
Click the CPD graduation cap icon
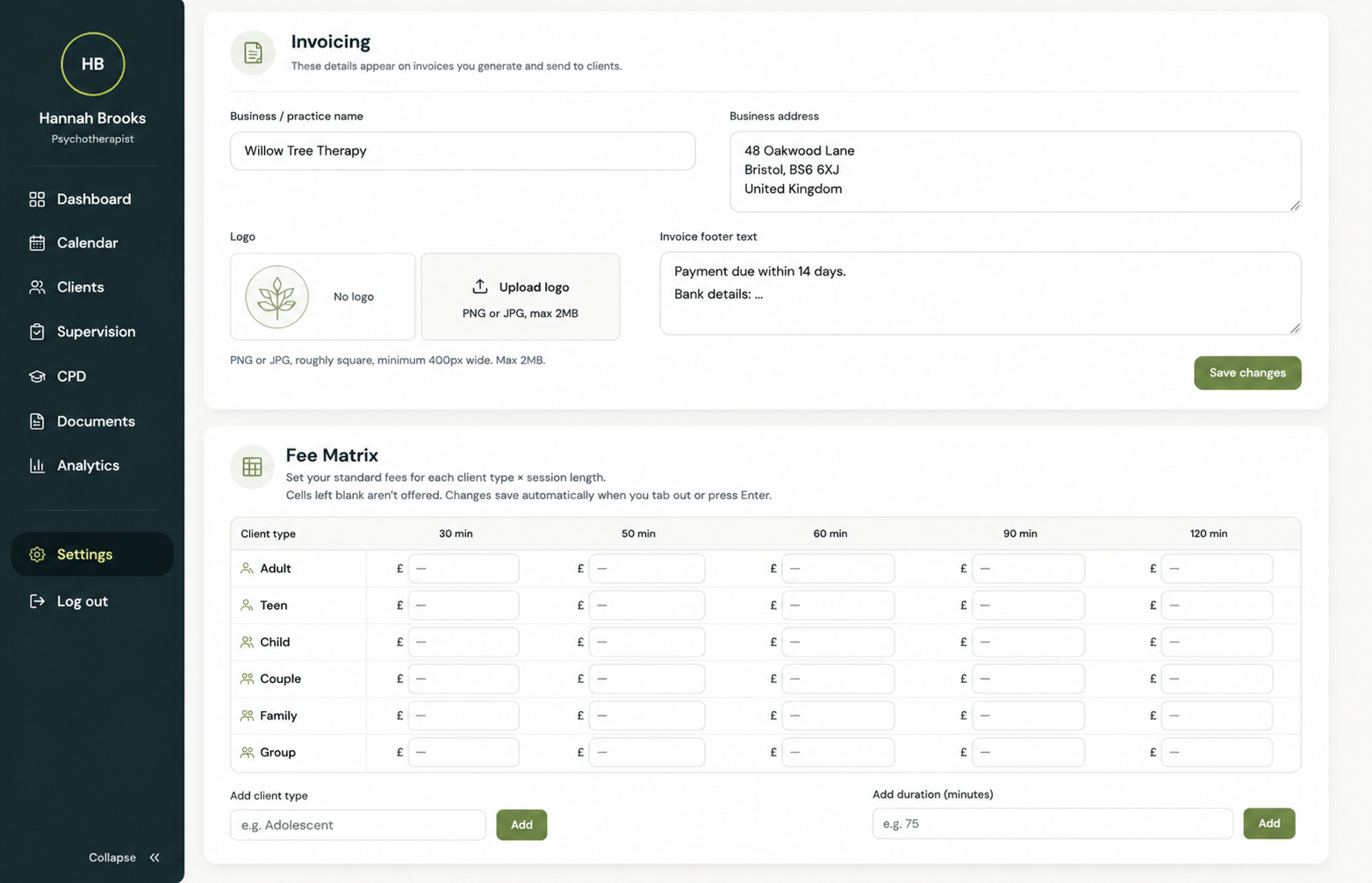pyautogui.click(x=37, y=377)
